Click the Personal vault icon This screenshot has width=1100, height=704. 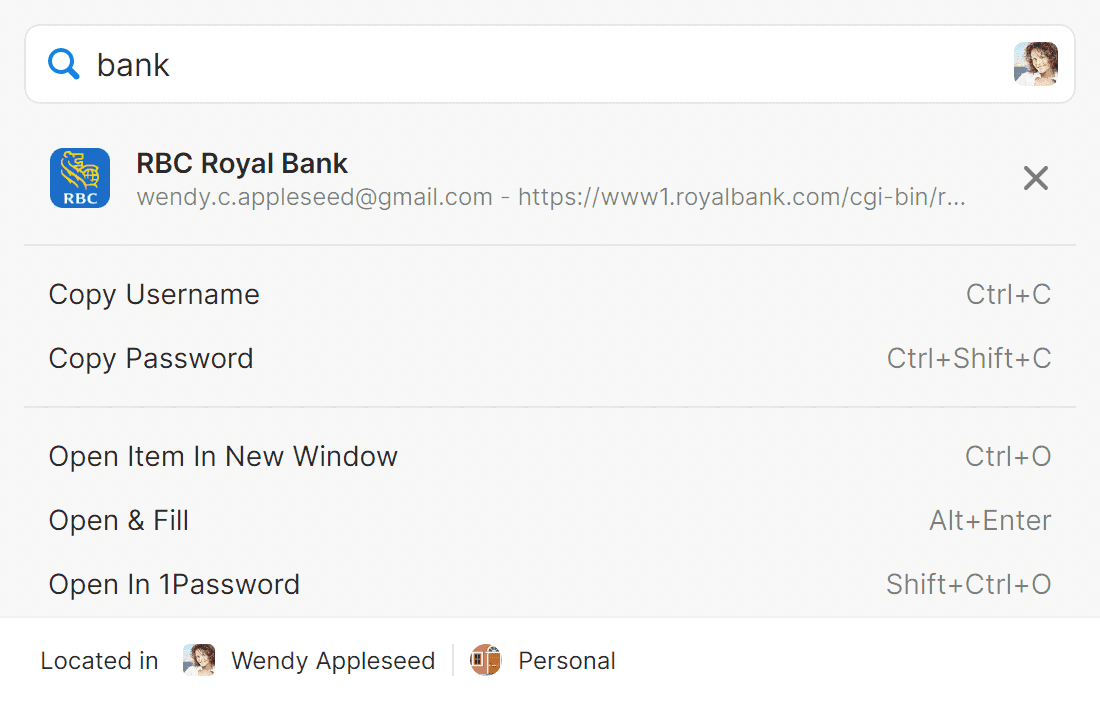[485, 660]
